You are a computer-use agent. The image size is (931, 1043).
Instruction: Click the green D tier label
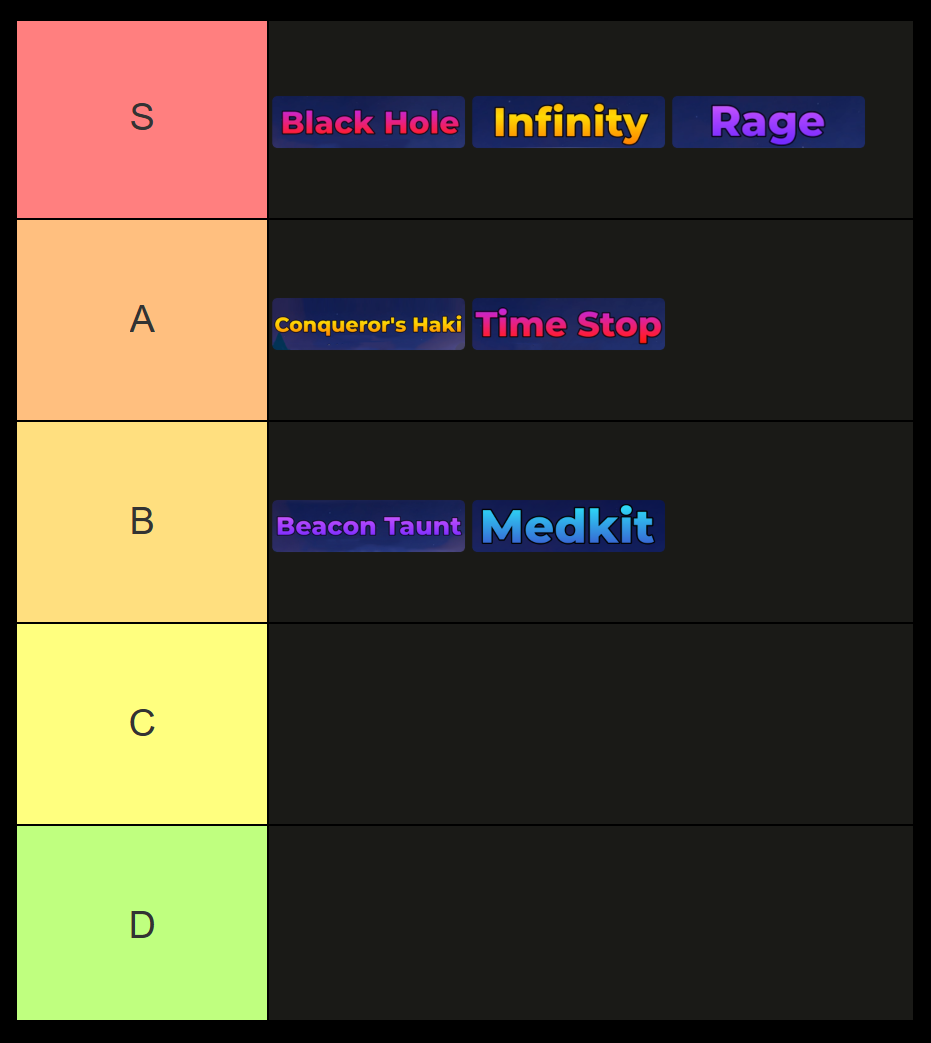click(x=142, y=924)
